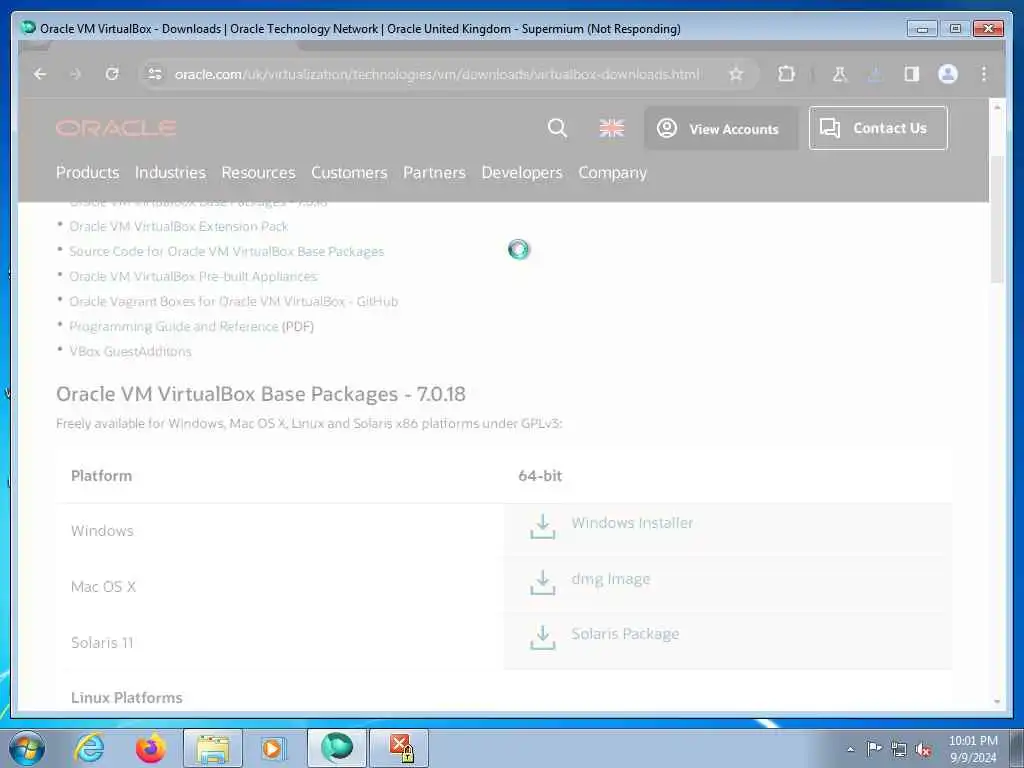Click the Windows Installer link

pos(632,523)
